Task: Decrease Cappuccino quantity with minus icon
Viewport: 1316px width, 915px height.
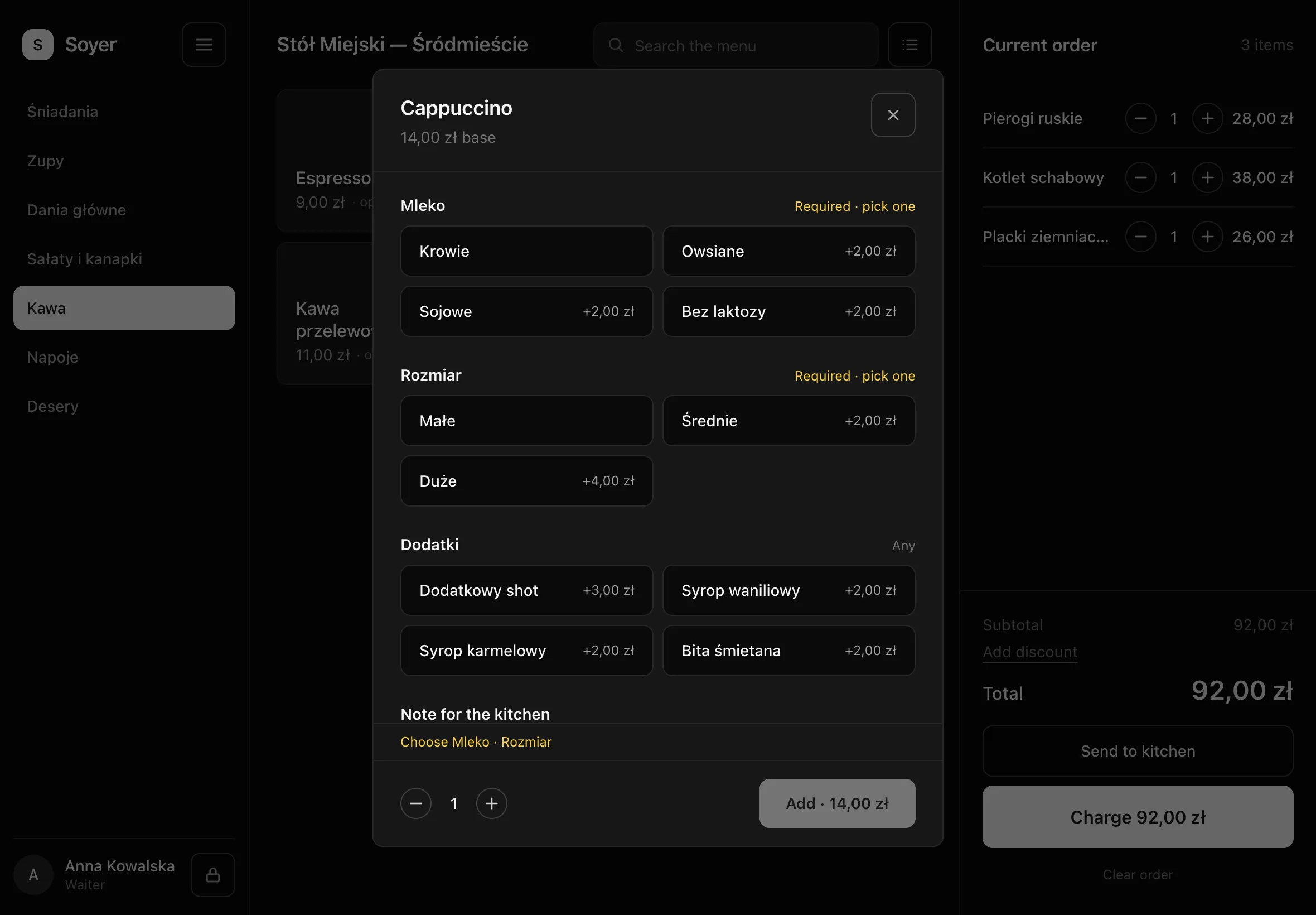Action: (x=416, y=803)
